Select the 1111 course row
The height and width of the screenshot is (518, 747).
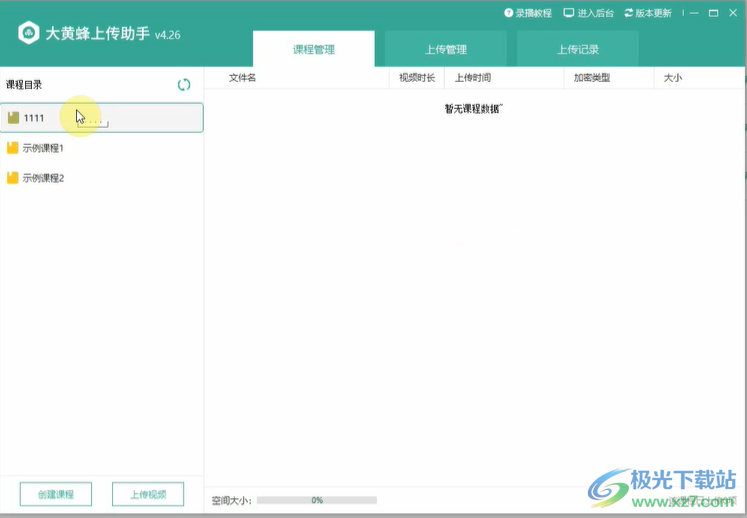(102, 118)
